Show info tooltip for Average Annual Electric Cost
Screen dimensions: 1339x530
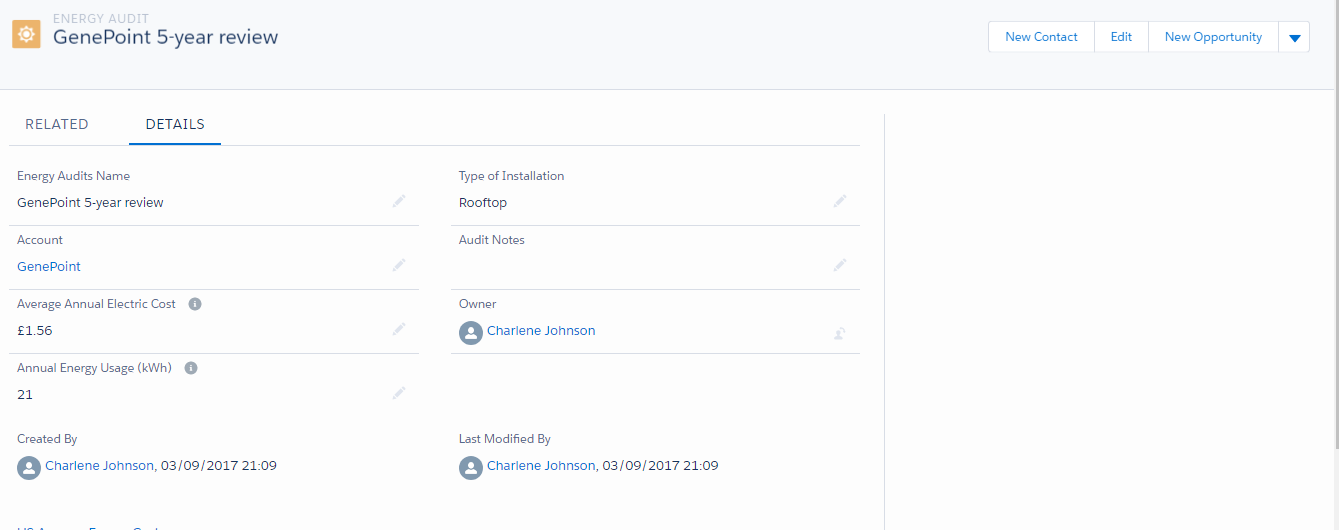pos(195,304)
